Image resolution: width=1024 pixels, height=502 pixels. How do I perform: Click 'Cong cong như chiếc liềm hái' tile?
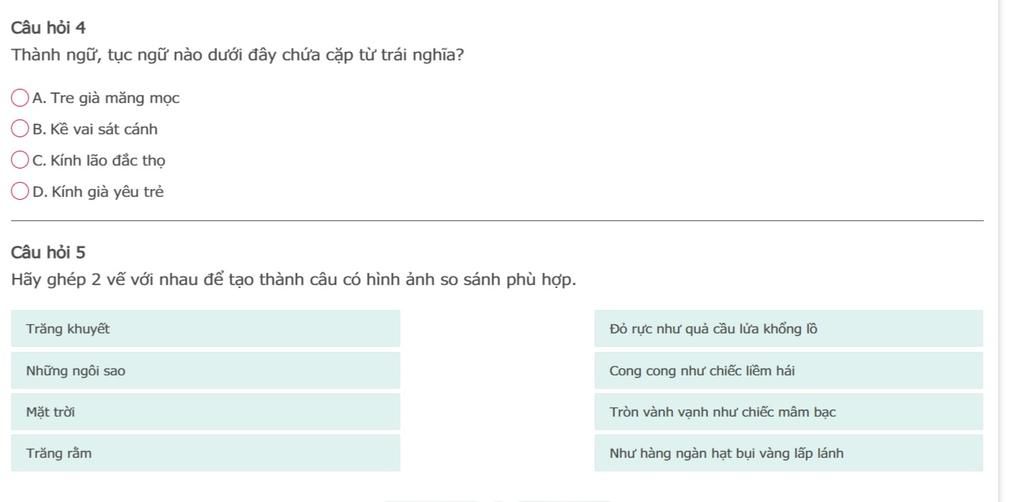[788, 371]
